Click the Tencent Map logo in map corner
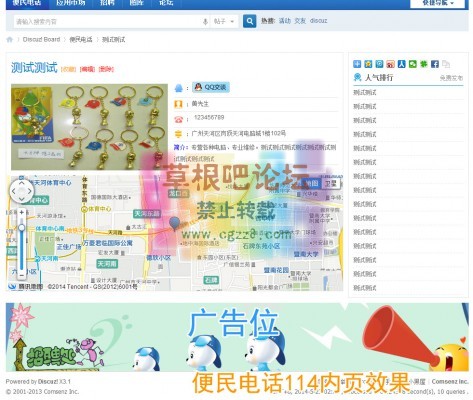 25,287
